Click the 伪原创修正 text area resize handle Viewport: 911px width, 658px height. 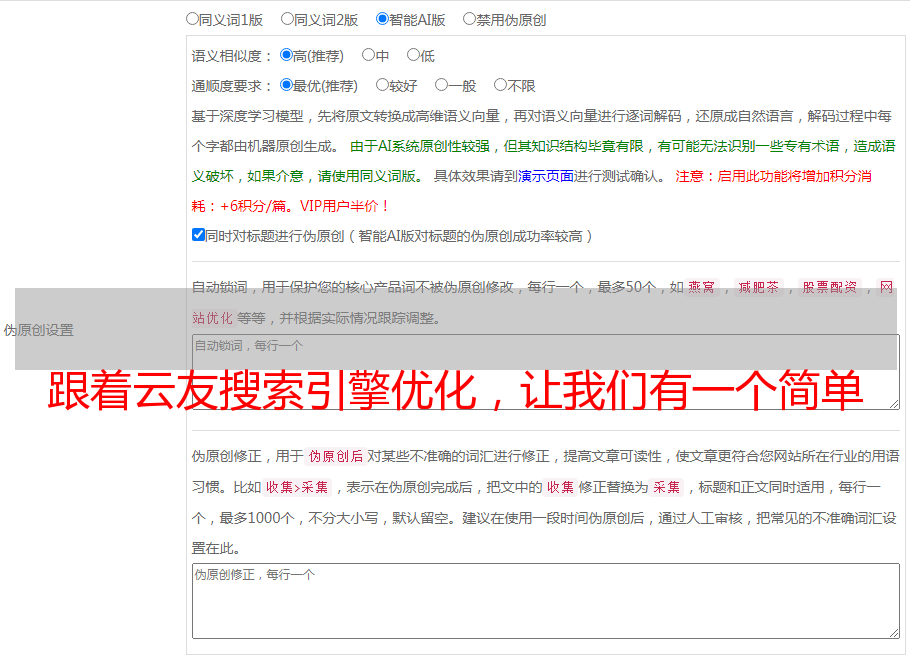point(893,632)
